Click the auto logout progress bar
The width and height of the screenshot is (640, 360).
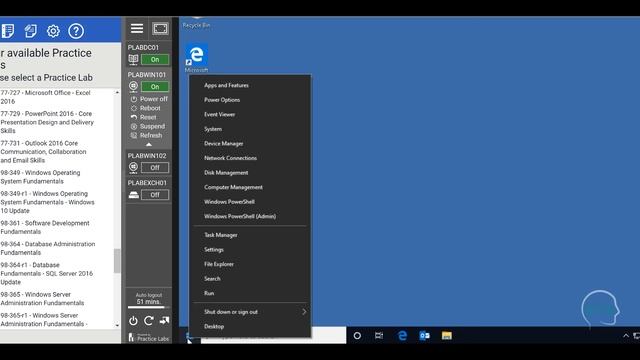click(x=149, y=307)
